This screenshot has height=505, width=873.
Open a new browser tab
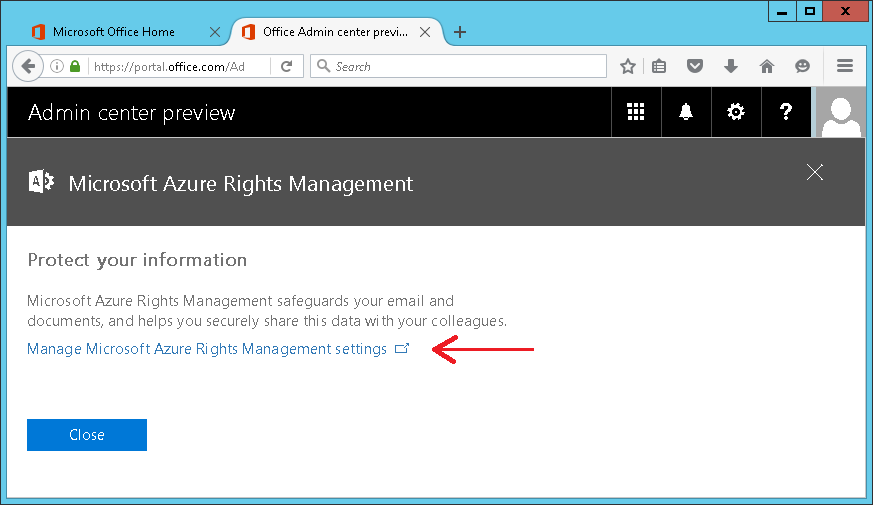[x=460, y=32]
